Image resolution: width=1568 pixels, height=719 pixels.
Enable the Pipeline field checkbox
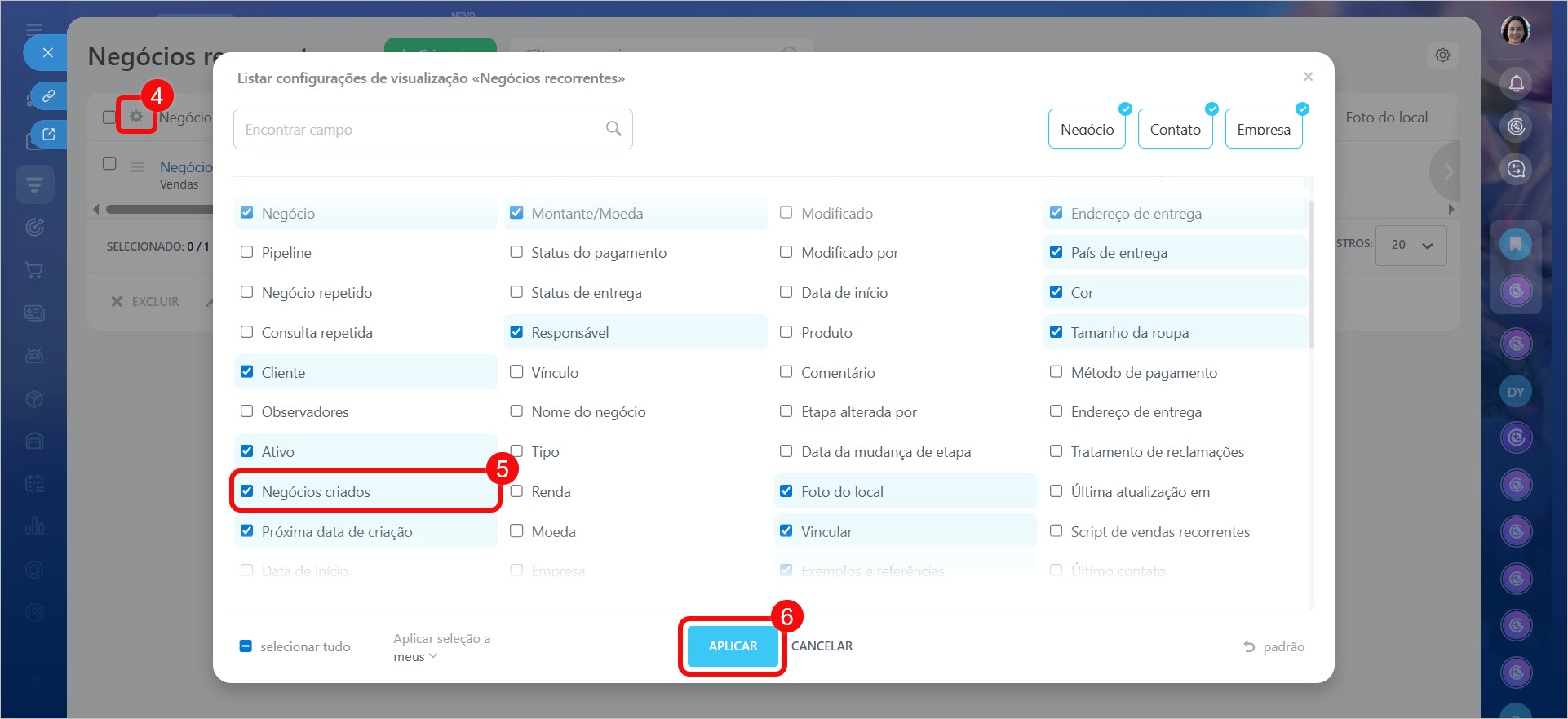[247, 252]
